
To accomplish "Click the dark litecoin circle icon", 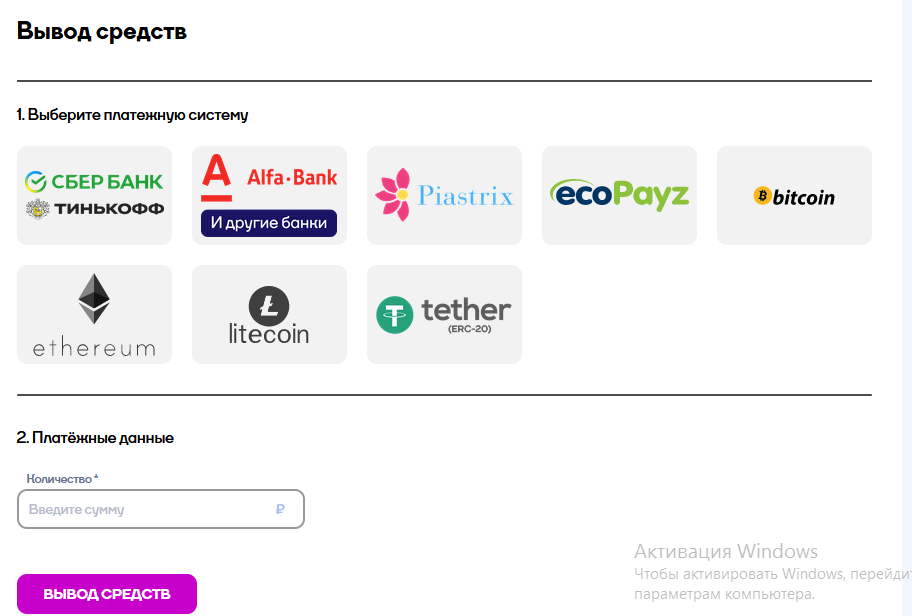I will pyautogui.click(x=269, y=305).
